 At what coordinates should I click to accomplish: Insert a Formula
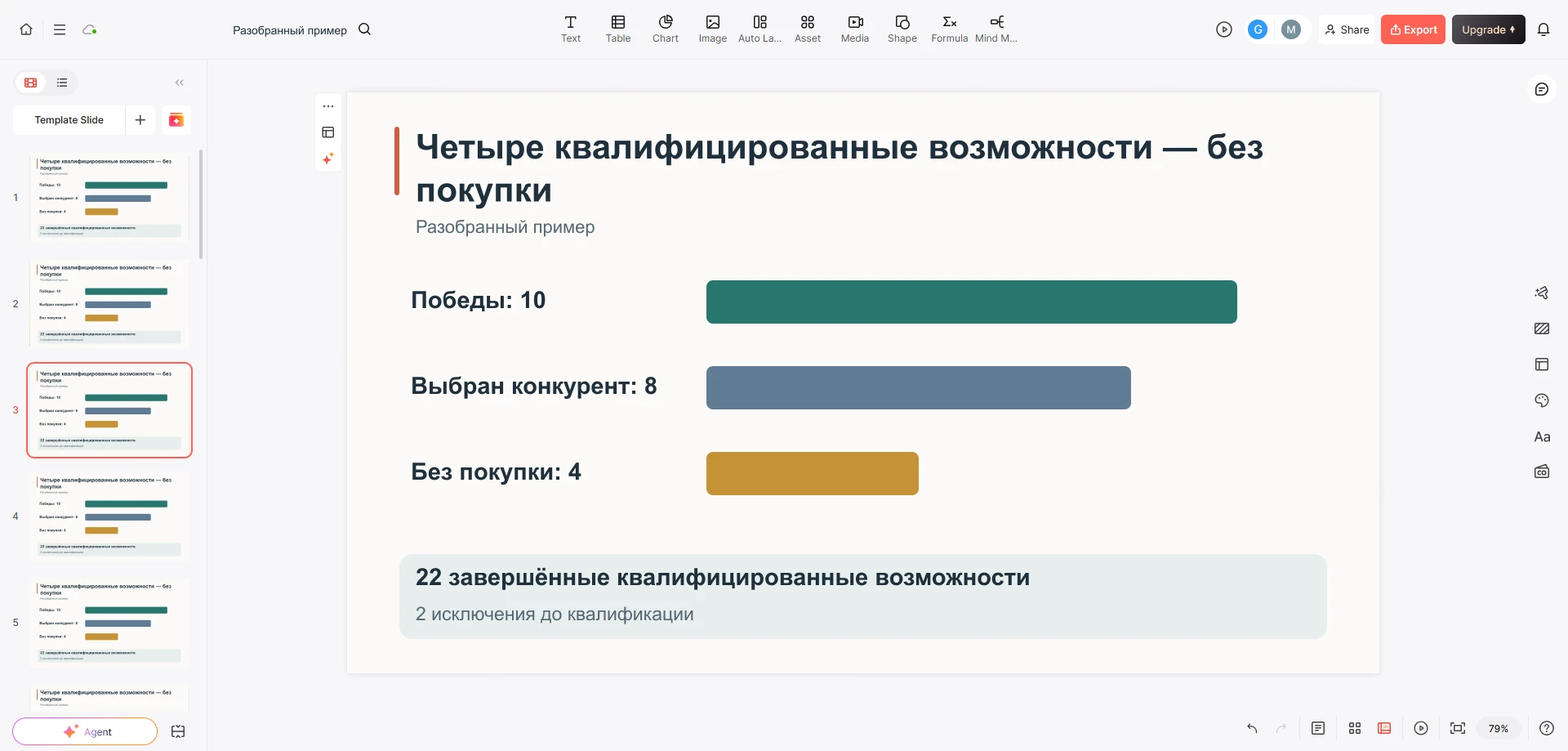(950, 29)
